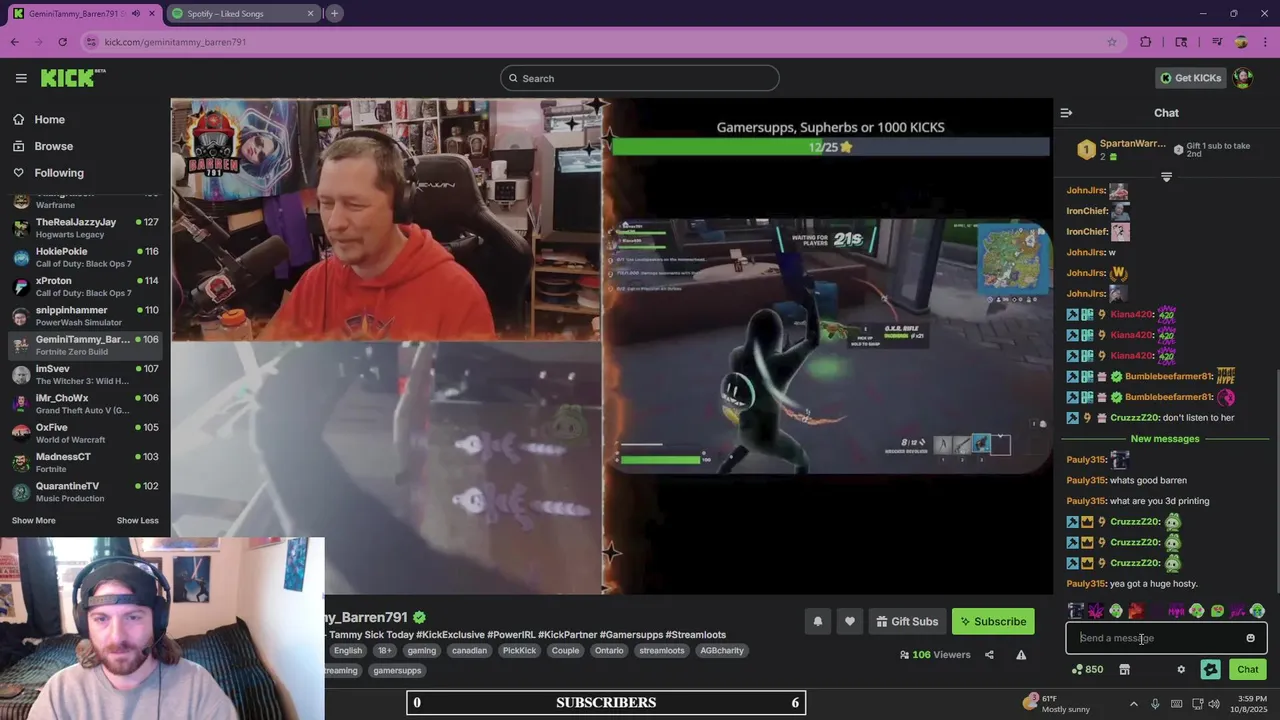The image size is (1280, 720).
Task: Open QuarantineTV channel in sidebar
Action: click(85, 492)
